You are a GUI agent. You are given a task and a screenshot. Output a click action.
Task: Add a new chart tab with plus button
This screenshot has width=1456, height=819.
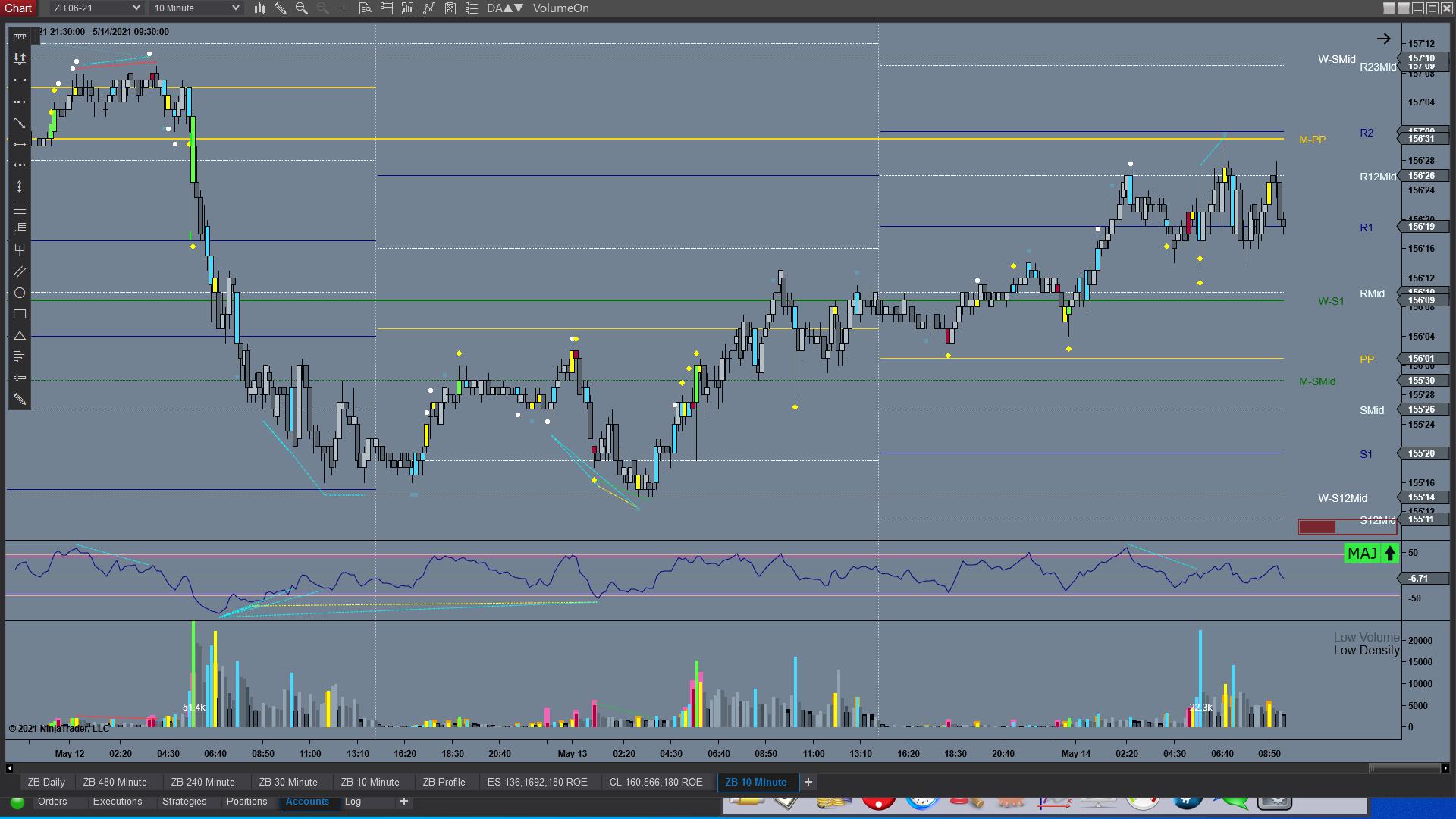click(808, 782)
